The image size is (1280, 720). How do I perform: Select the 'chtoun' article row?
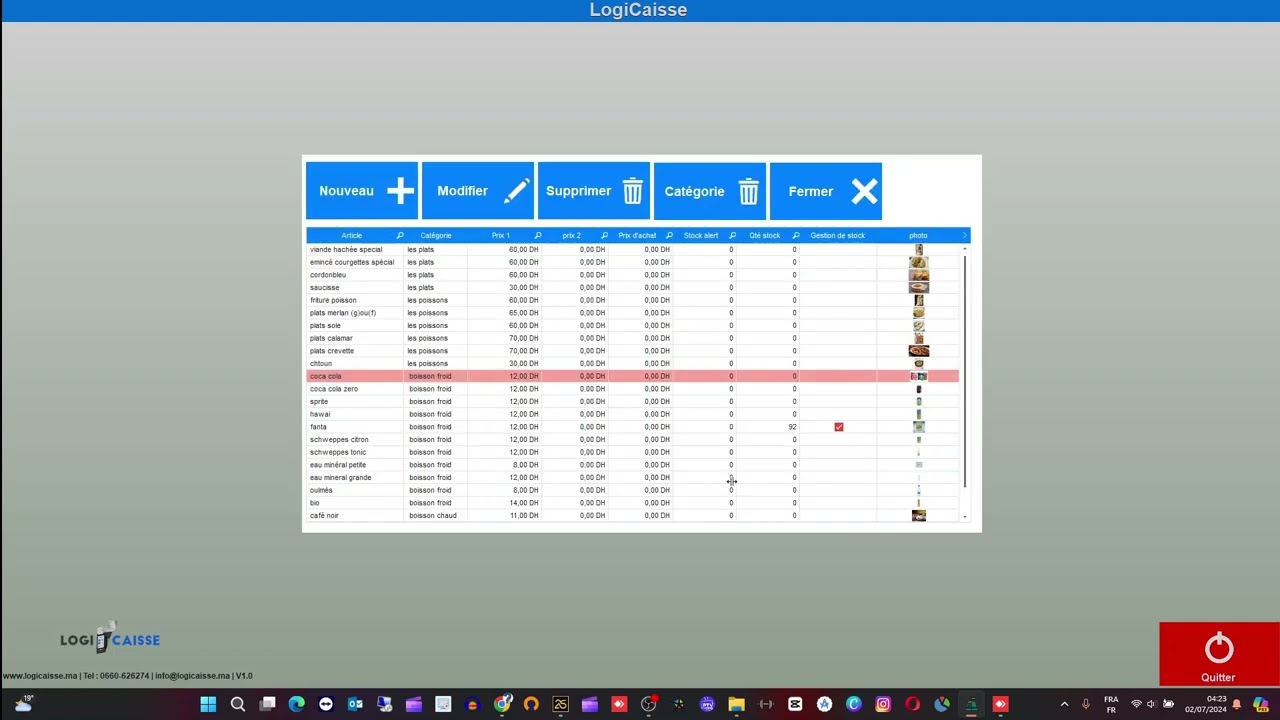[x=632, y=364]
